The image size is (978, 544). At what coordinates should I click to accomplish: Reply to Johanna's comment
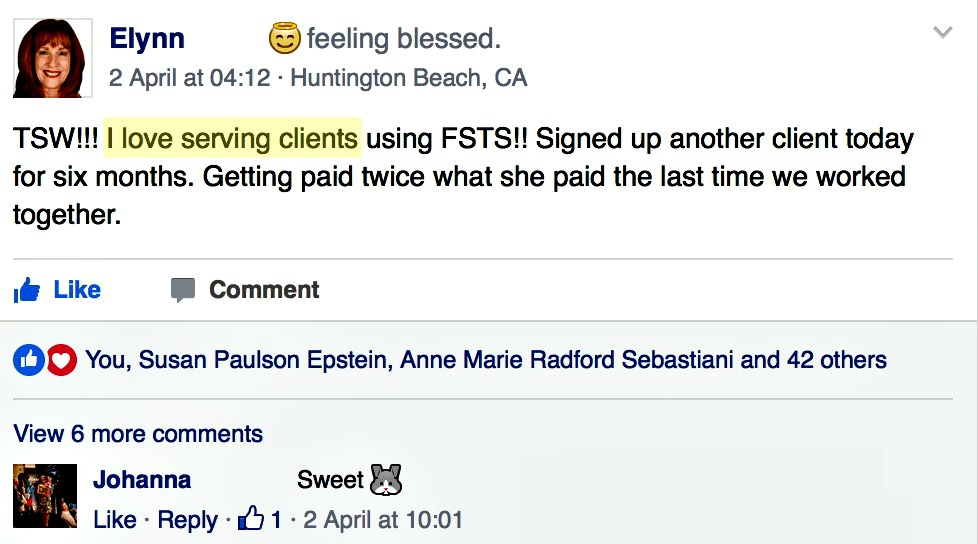(x=187, y=520)
